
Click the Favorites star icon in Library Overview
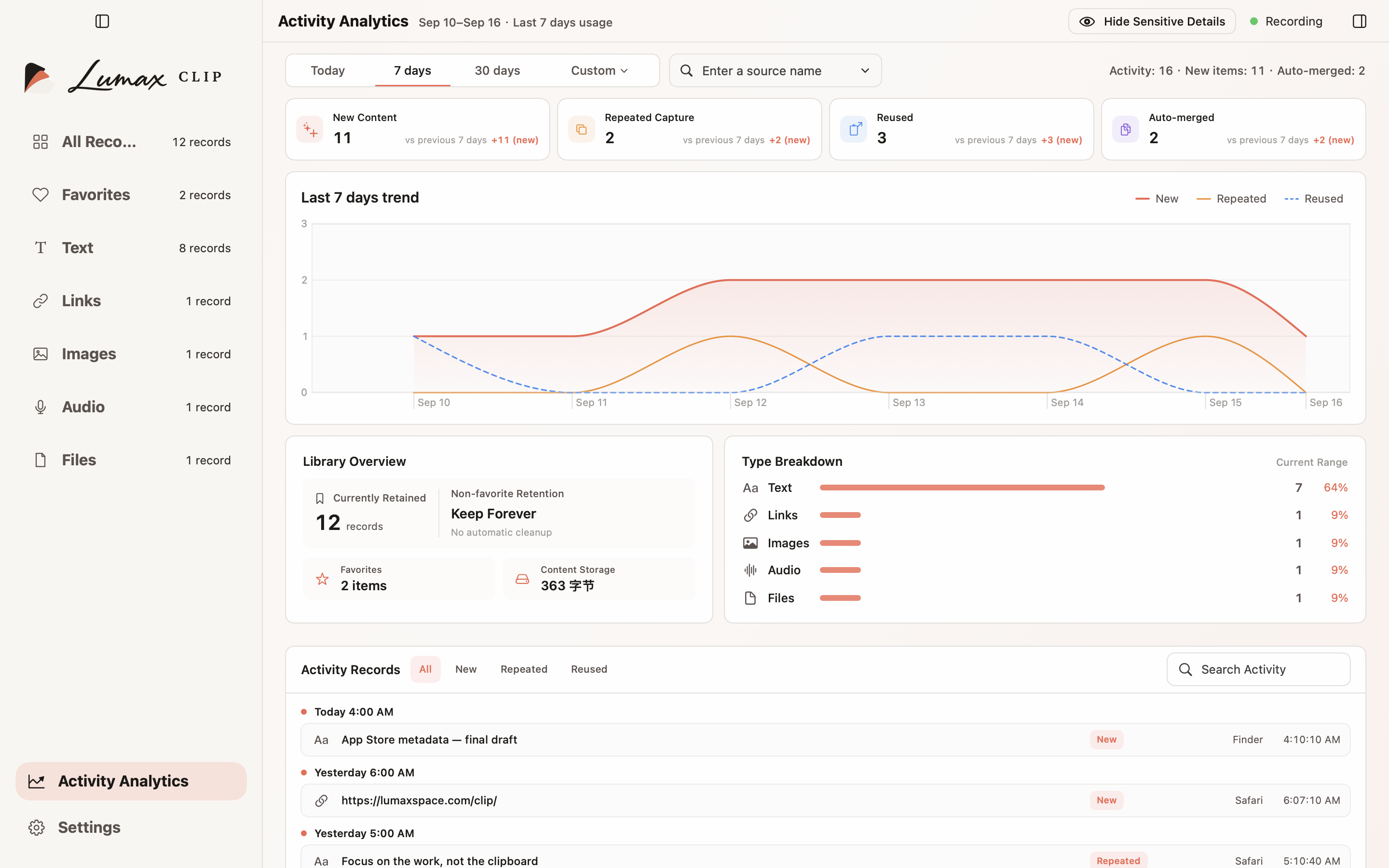[x=323, y=579]
